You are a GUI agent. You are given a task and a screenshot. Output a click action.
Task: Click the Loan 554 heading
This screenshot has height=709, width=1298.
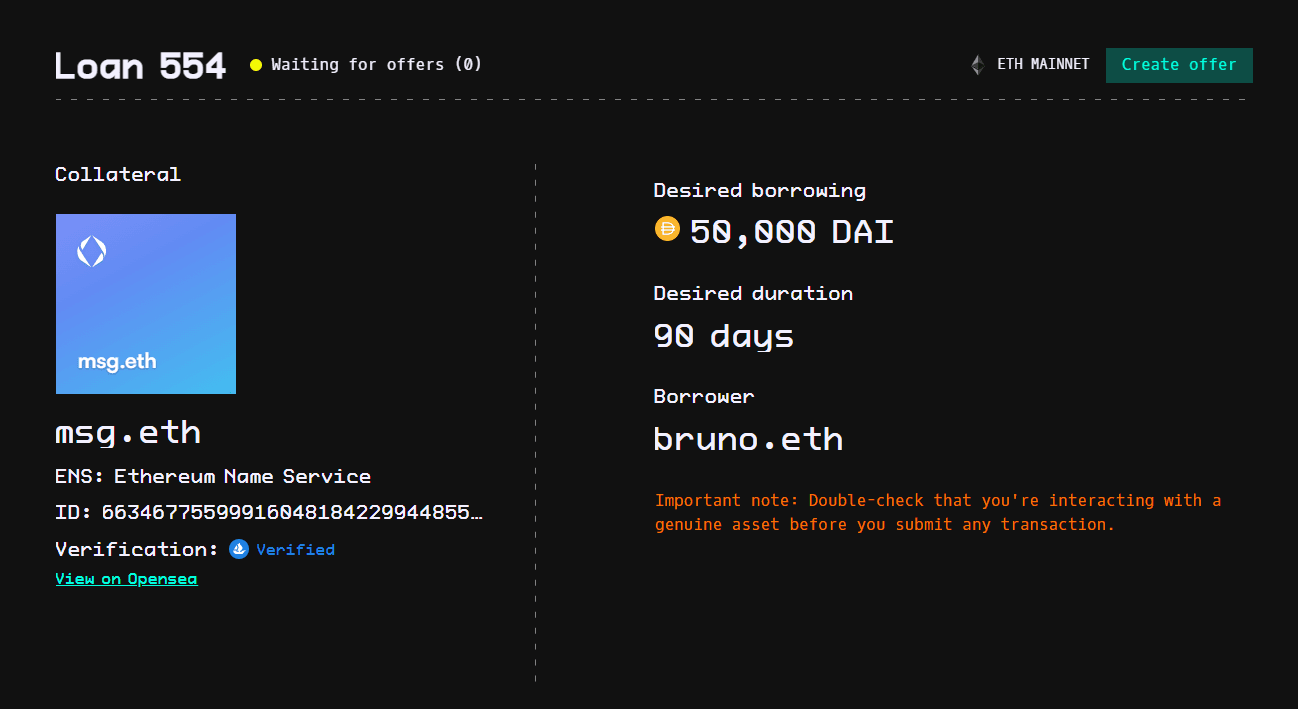[140, 66]
